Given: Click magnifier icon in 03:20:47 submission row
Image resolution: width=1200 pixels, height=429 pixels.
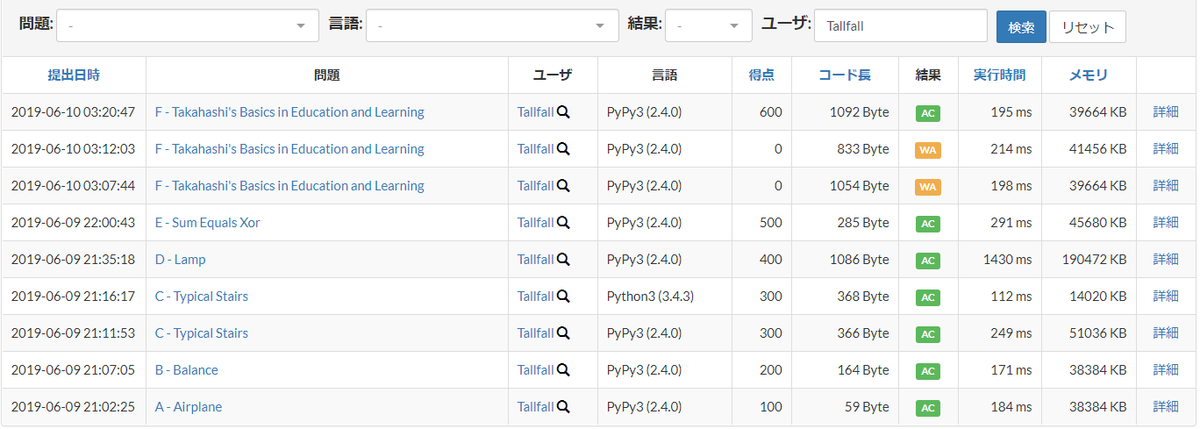Looking at the screenshot, I should [x=564, y=112].
